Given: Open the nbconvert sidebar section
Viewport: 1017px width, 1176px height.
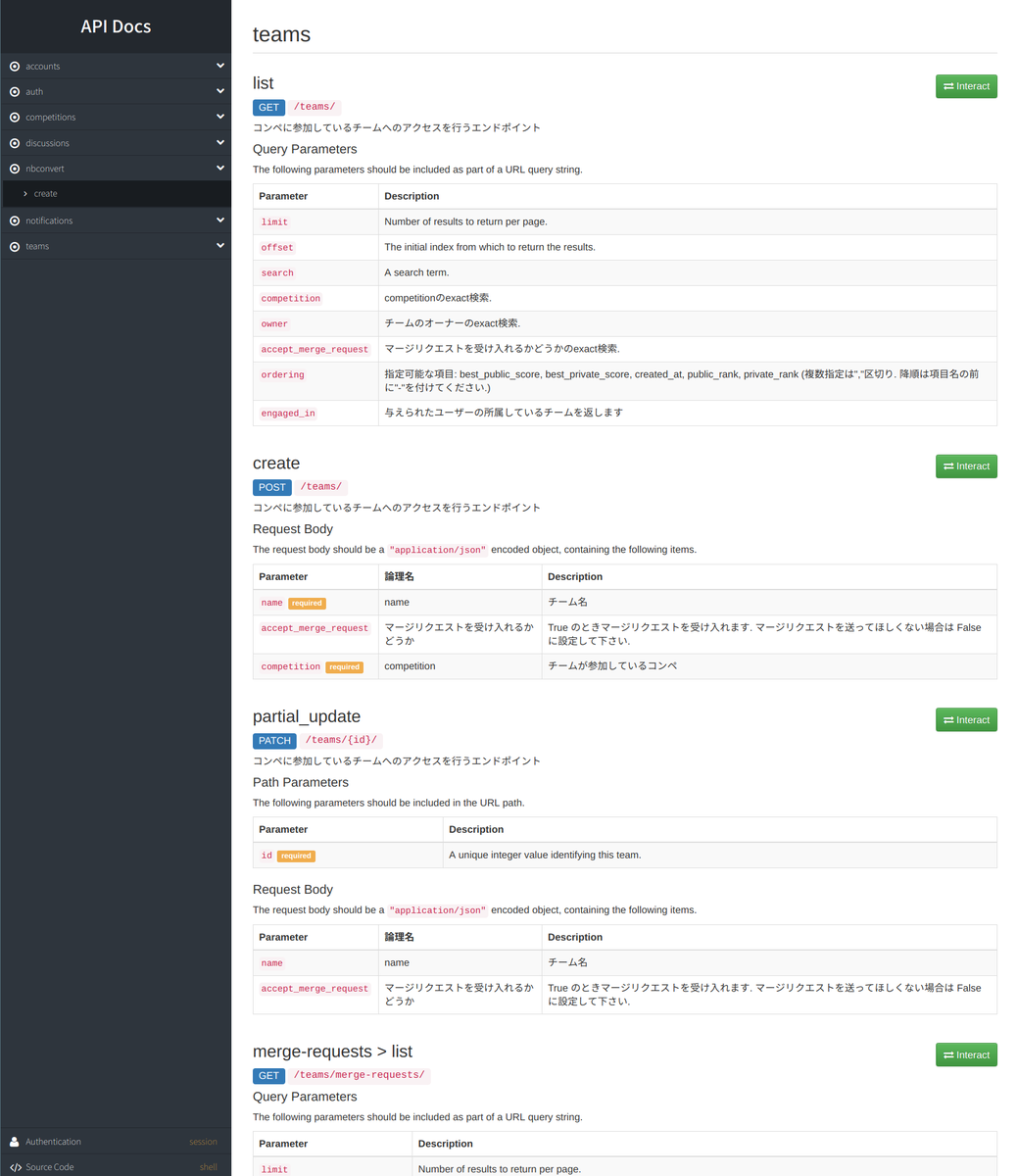Looking at the screenshot, I should point(116,168).
